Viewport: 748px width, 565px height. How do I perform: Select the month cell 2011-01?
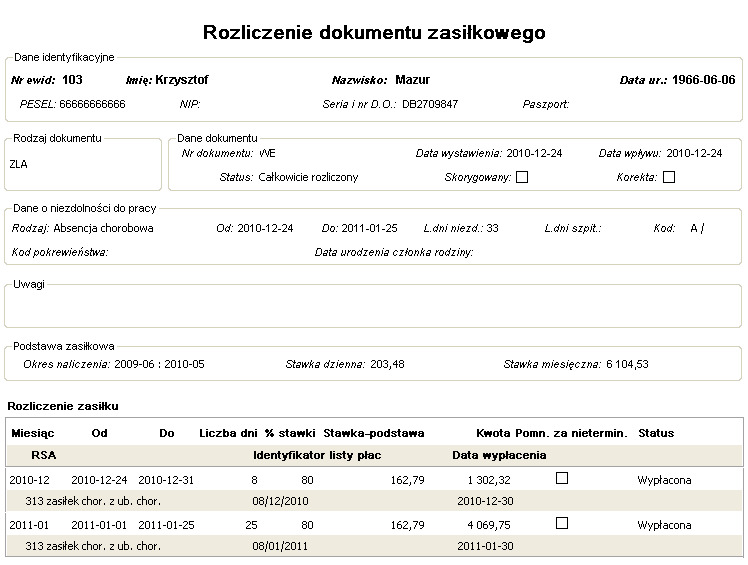(30, 525)
